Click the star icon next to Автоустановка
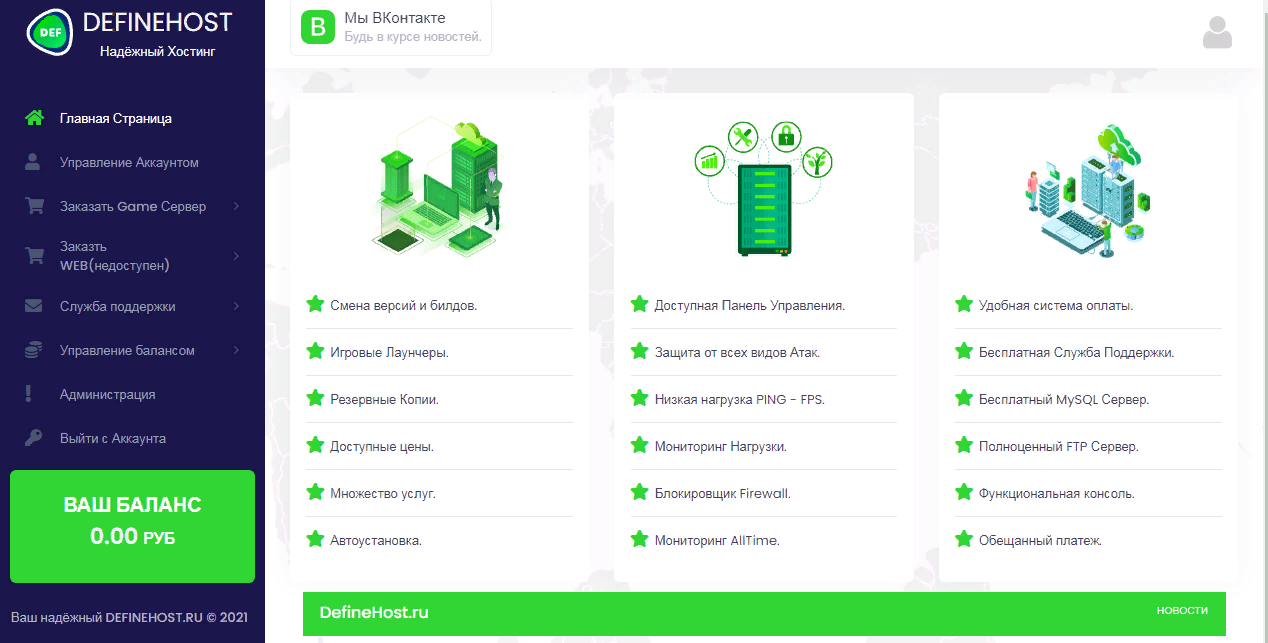The width and height of the screenshot is (1268, 643). (x=315, y=539)
